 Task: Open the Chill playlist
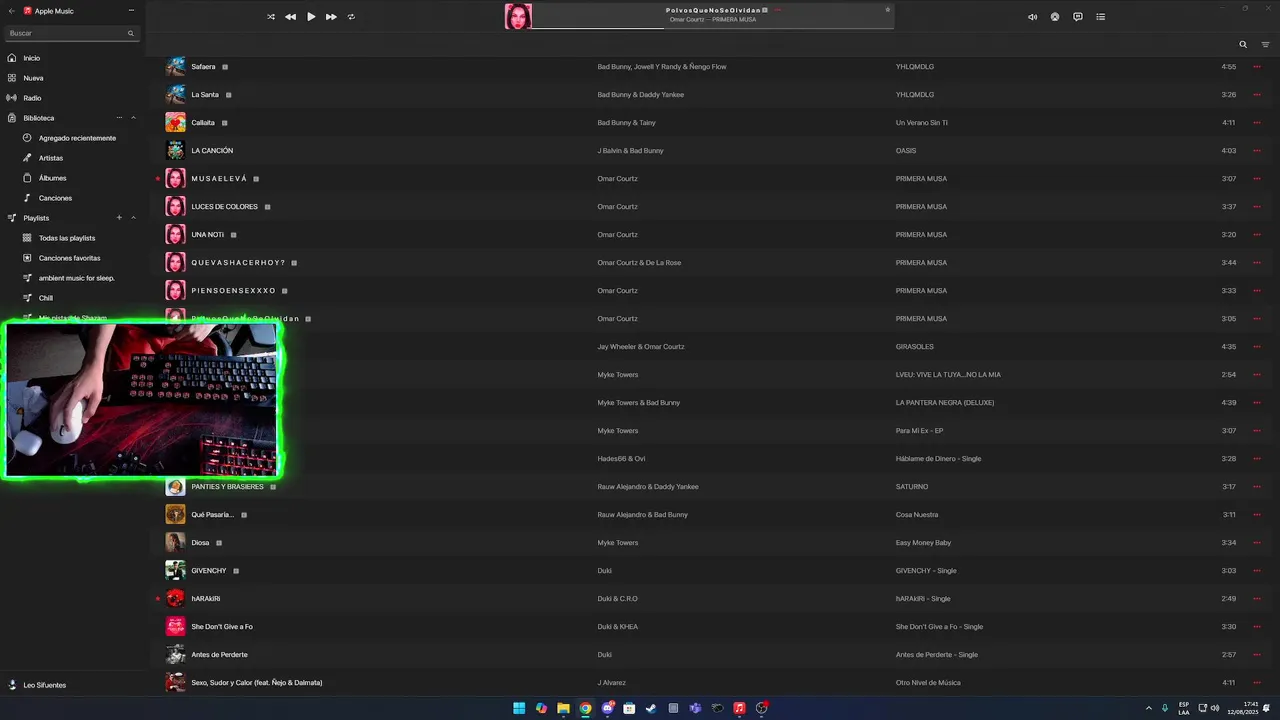click(x=46, y=298)
